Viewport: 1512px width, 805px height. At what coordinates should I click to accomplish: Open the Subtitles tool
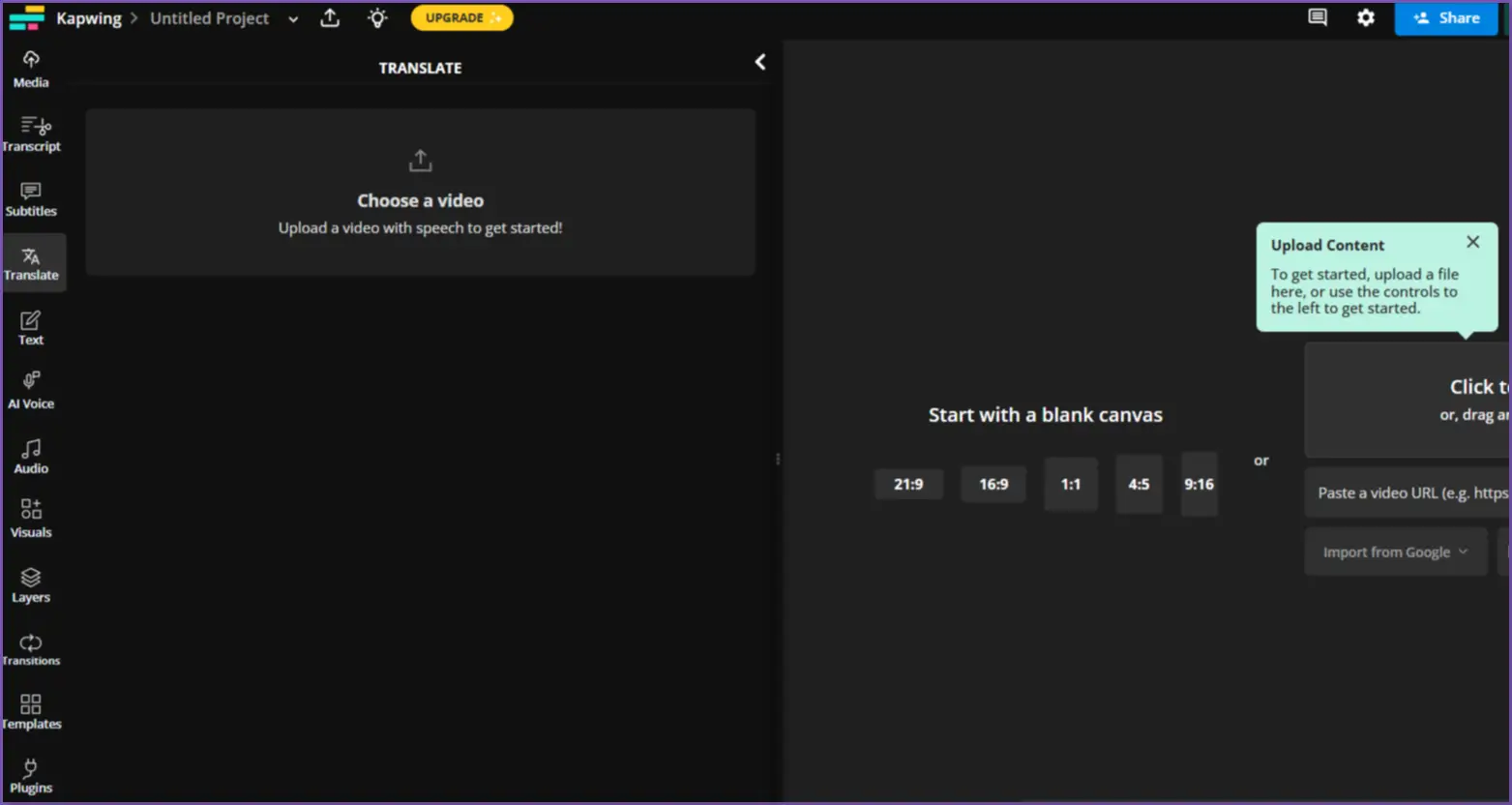pyautogui.click(x=30, y=197)
